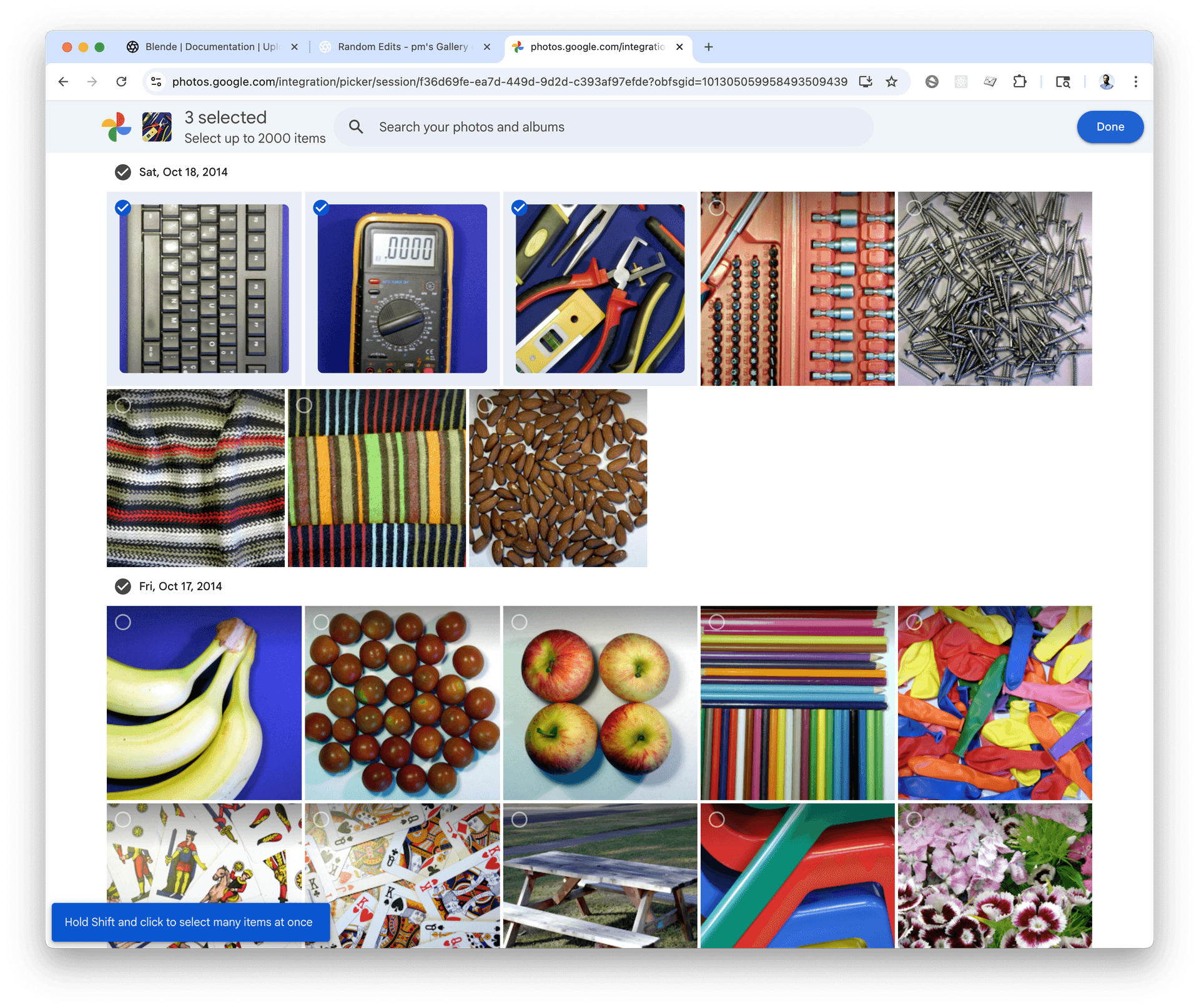The width and height of the screenshot is (1199, 1008).
Task: Open a new browser tab with the plus button
Action: (x=708, y=47)
